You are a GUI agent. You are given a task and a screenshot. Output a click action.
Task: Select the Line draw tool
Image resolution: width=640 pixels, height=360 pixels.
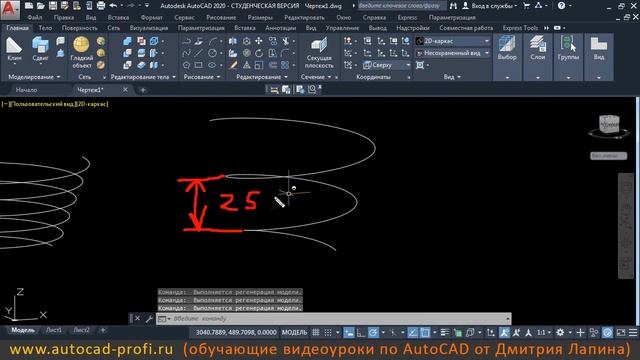tap(199, 53)
